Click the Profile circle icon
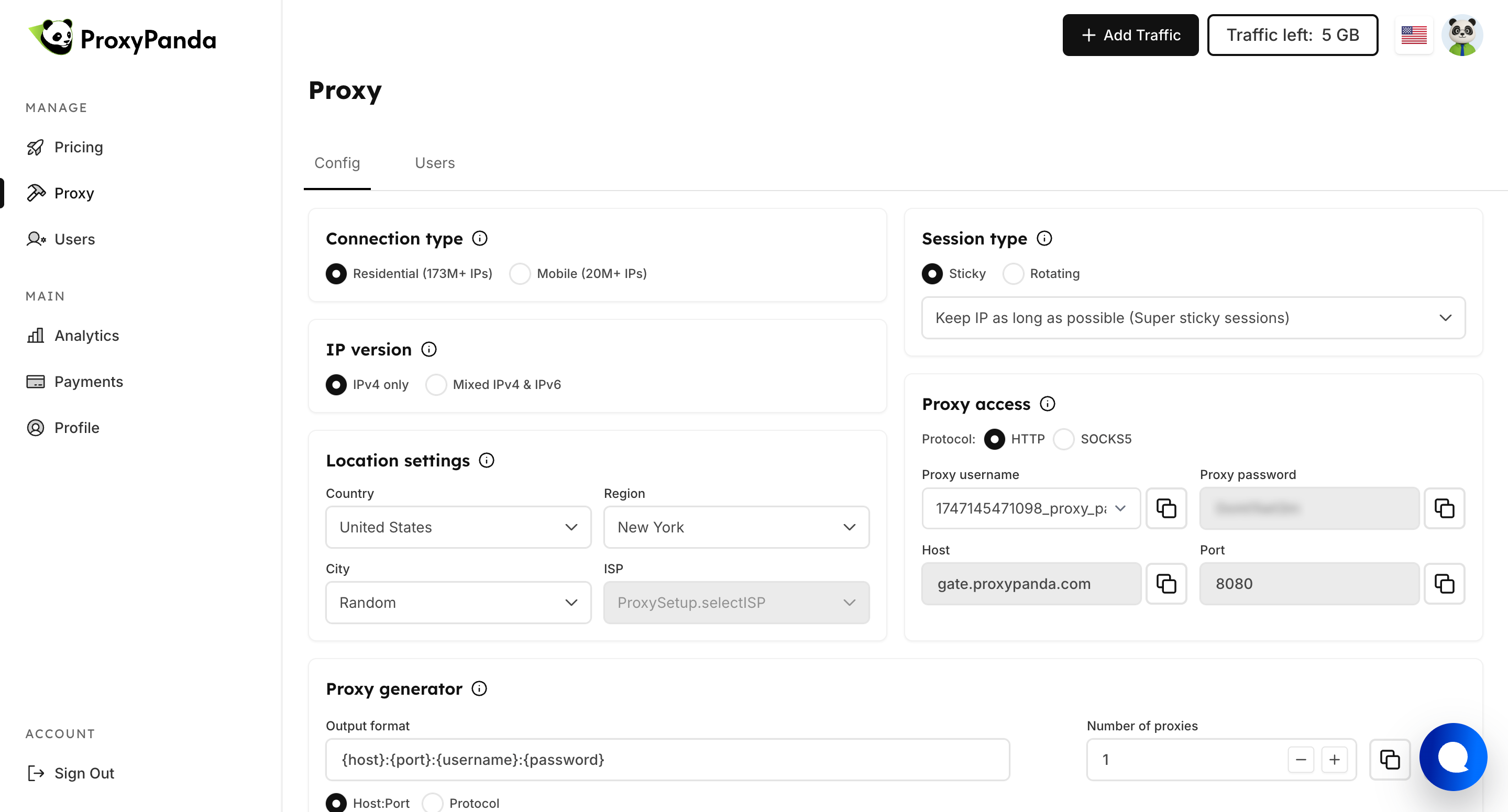Viewport: 1508px width, 812px height. coord(36,428)
